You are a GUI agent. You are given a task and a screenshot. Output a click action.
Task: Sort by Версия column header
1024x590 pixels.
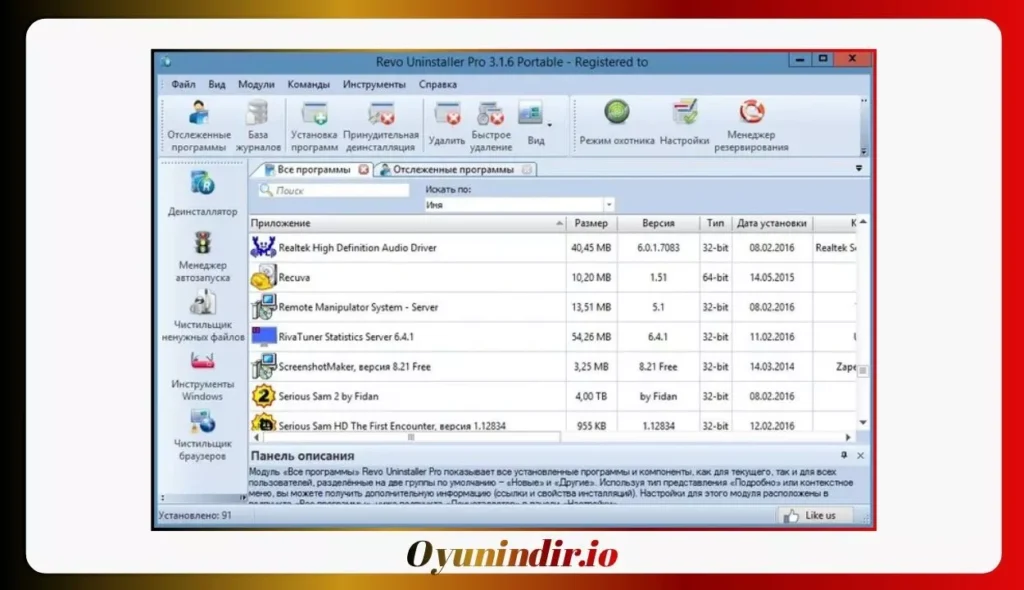pyautogui.click(x=658, y=223)
